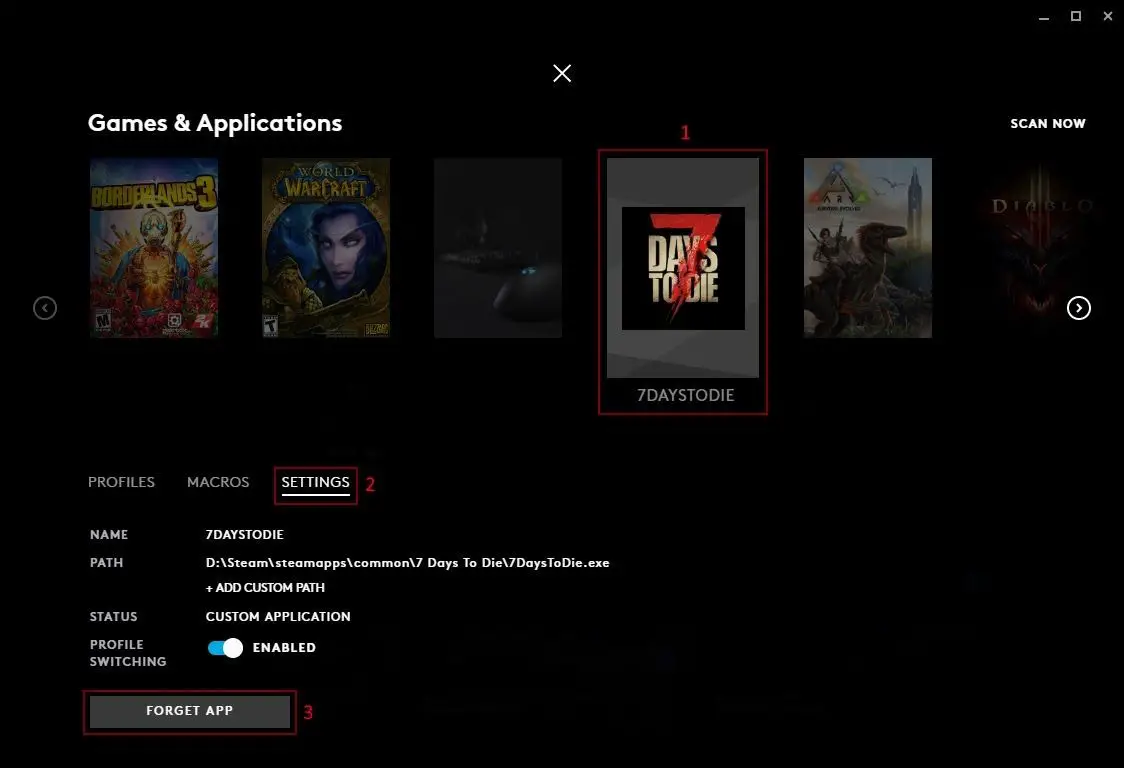The height and width of the screenshot is (768, 1124).
Task: Select the dark mouse desktop thumbnail
Action: pos(498,247)
